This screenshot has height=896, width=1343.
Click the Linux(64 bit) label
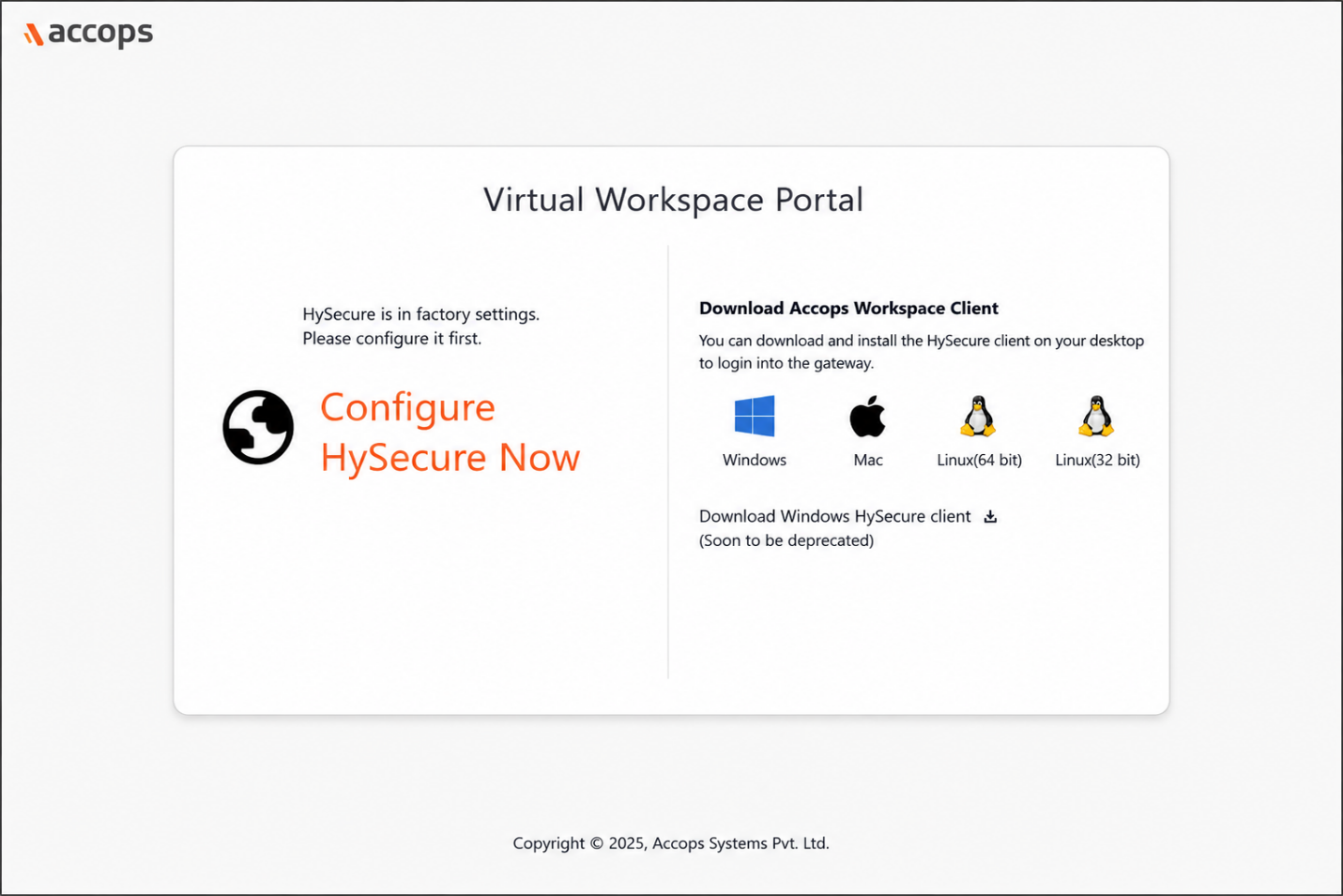(979, 460)
